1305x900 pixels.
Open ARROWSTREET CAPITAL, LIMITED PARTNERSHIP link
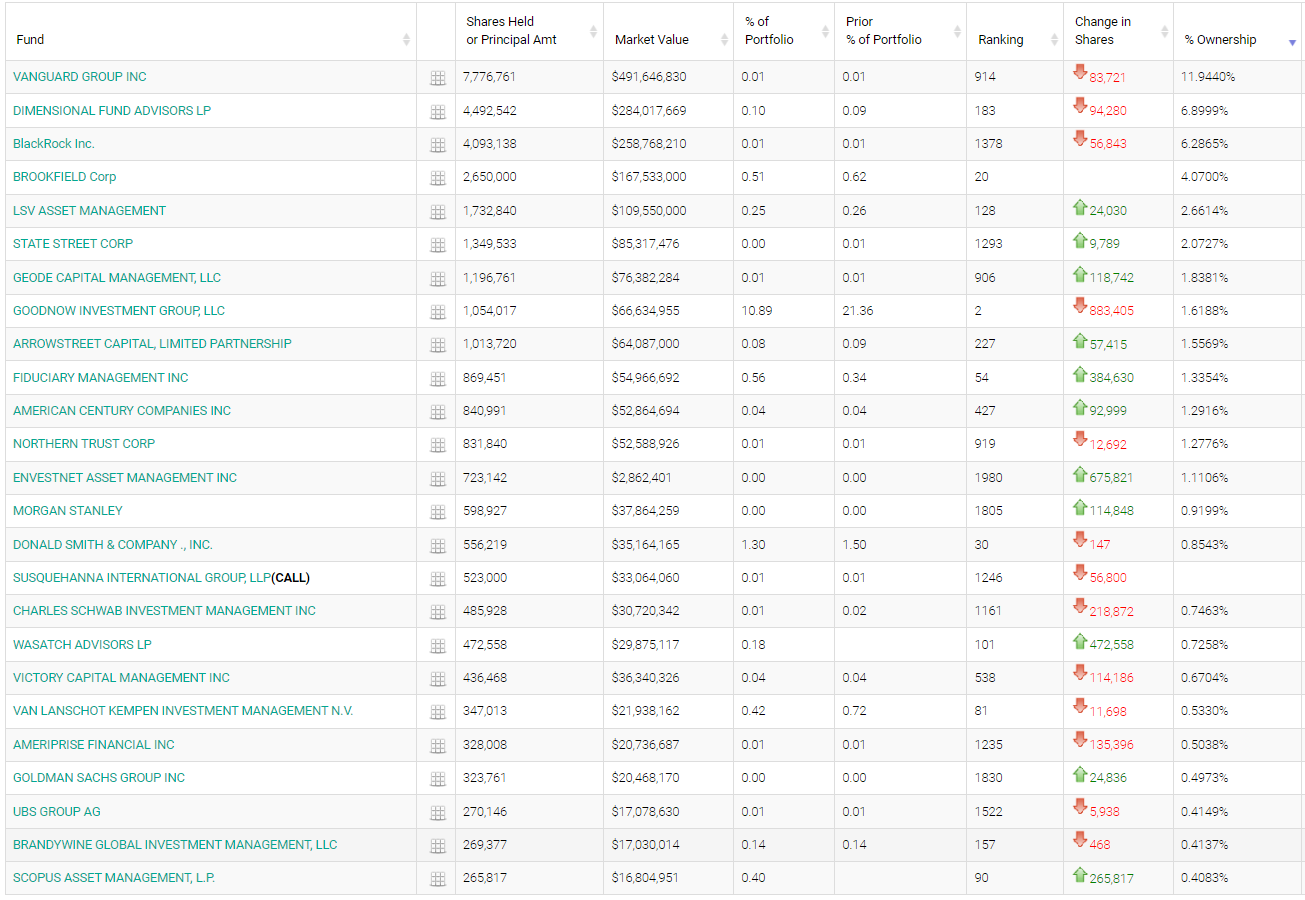152,344
